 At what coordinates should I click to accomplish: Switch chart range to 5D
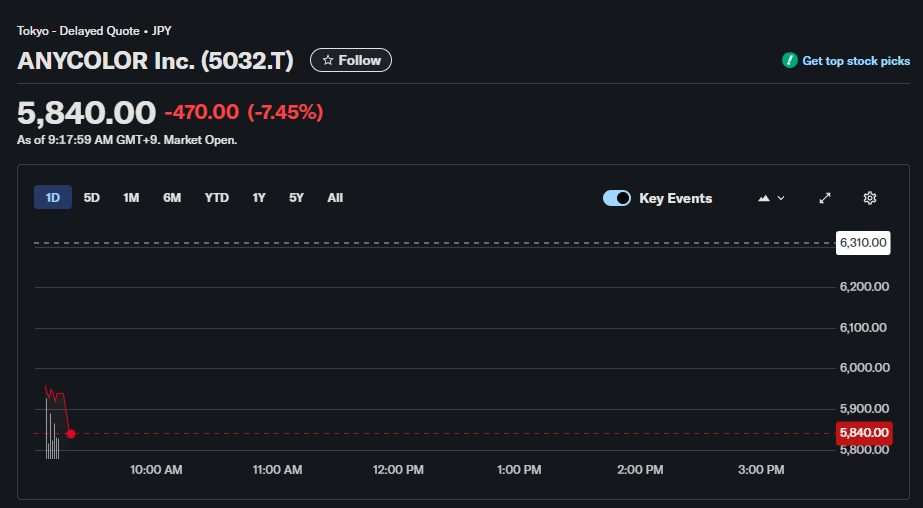click(91, 198)
